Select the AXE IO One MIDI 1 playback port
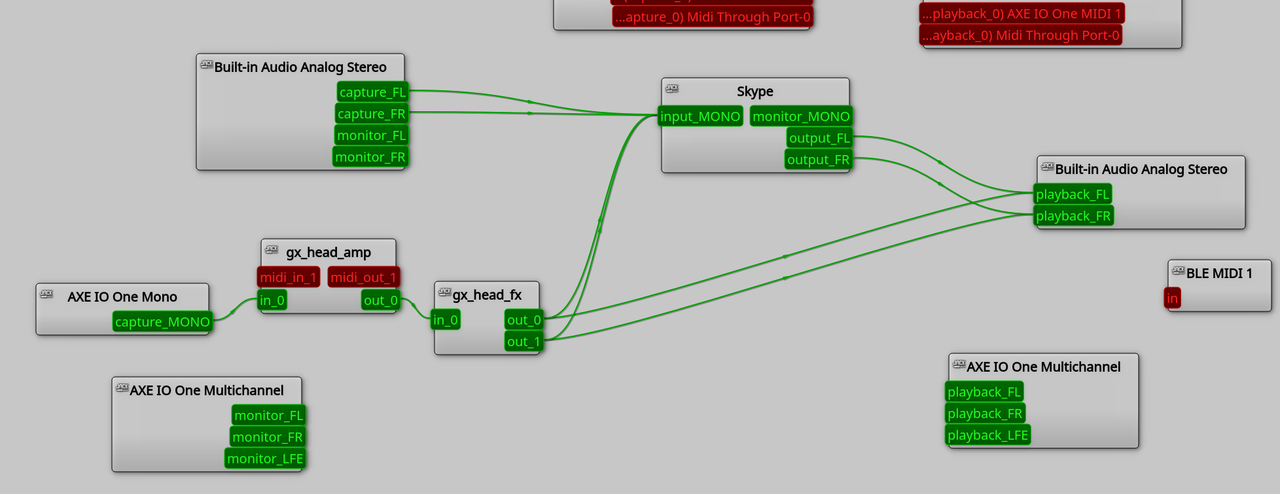Screen dimensions: 1280x494 pyautogui.click(x=1023, y=13)
